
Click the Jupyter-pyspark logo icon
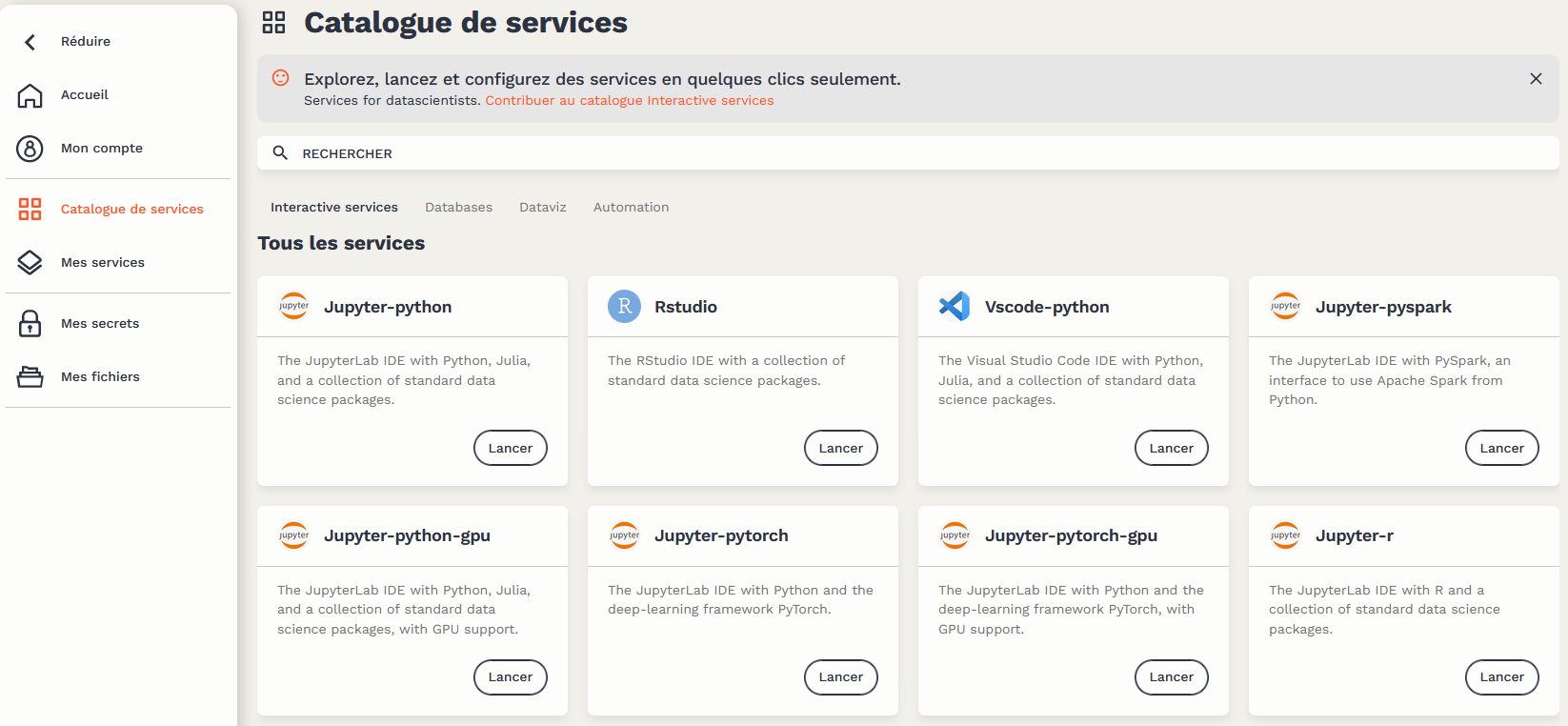[1285, 307]
